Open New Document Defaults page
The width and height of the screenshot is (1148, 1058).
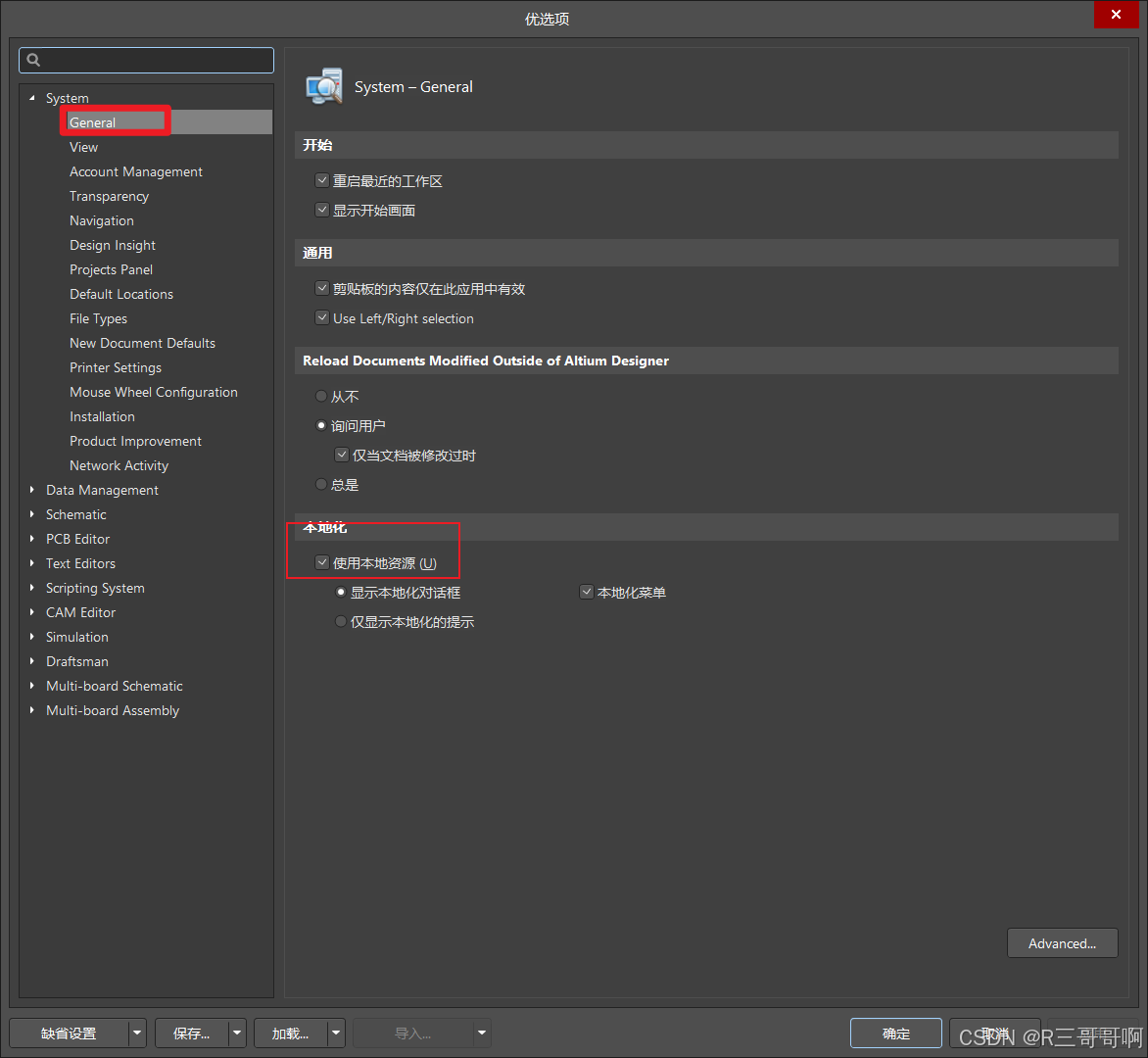point(142,343)
